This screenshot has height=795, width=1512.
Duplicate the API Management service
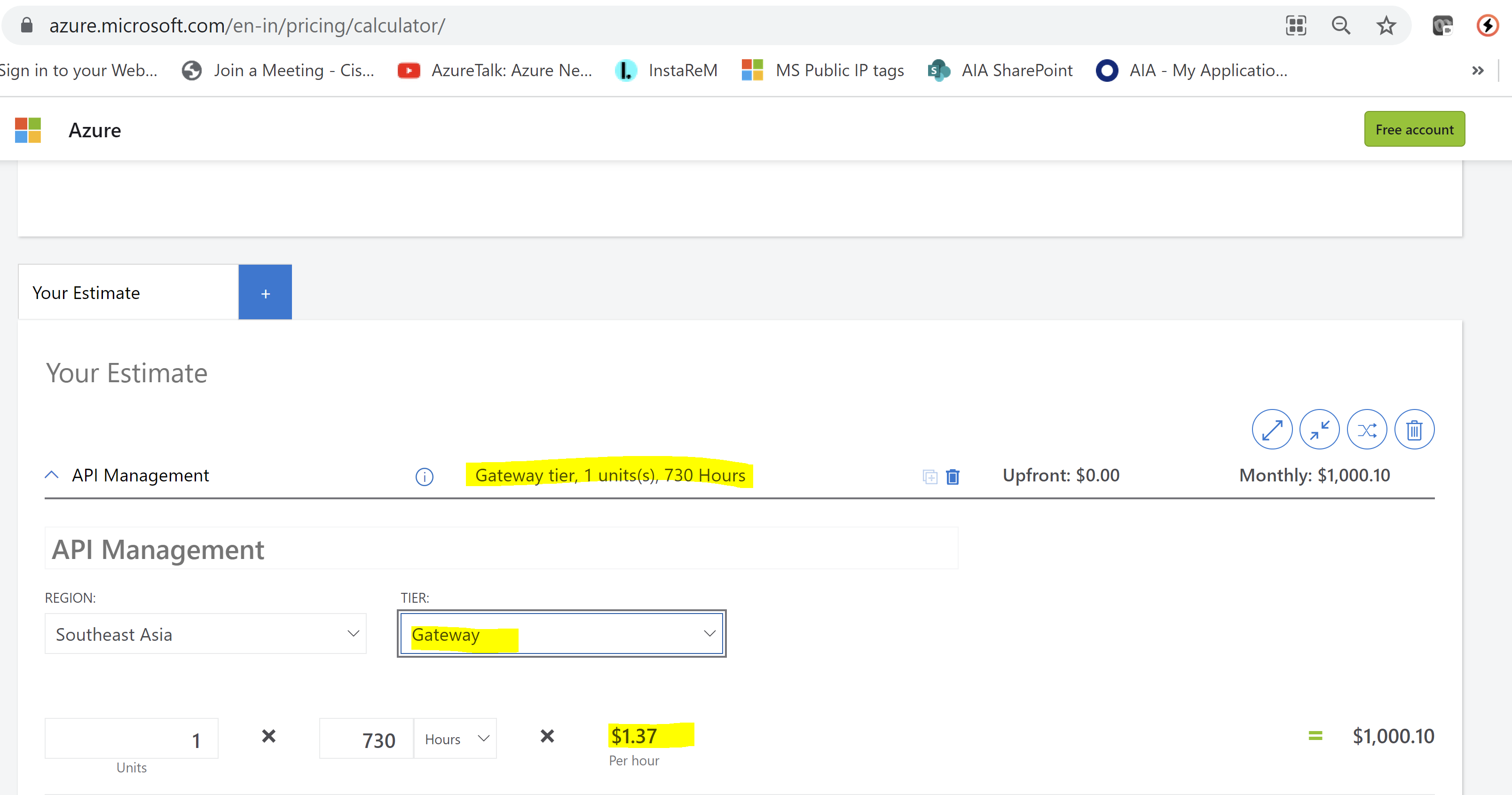pos(931,477)
